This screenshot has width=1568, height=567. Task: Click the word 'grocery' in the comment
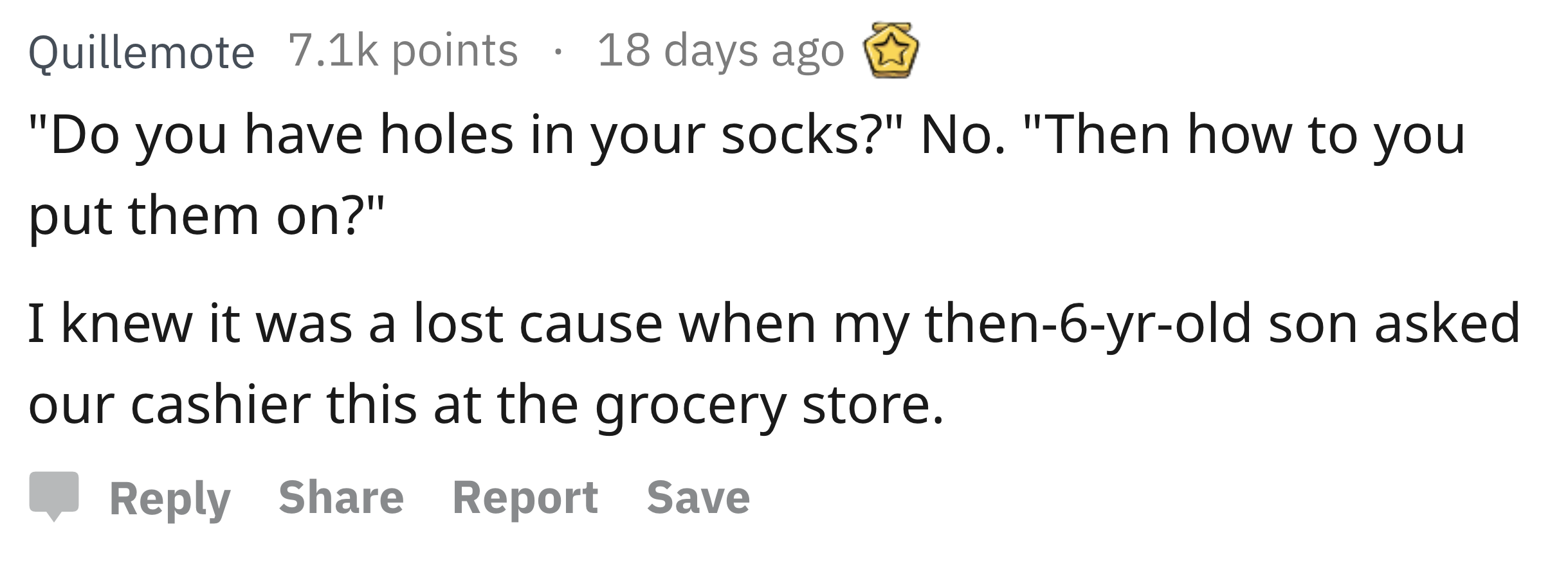pos(690,407)
